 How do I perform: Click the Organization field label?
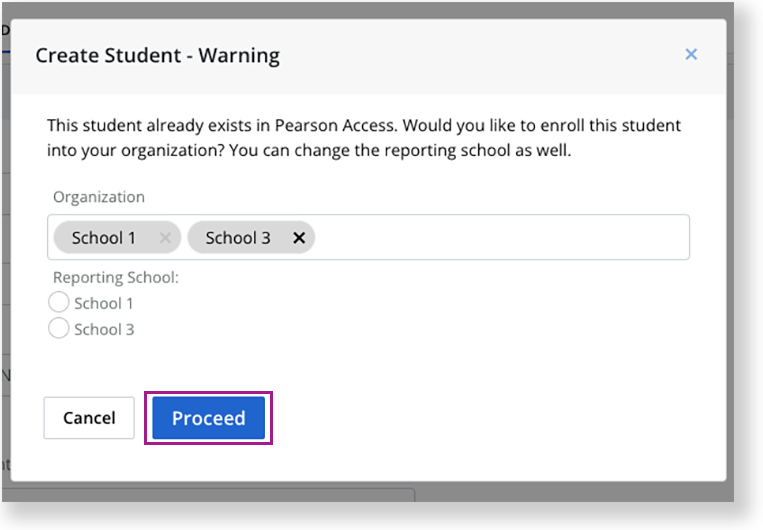99,197
